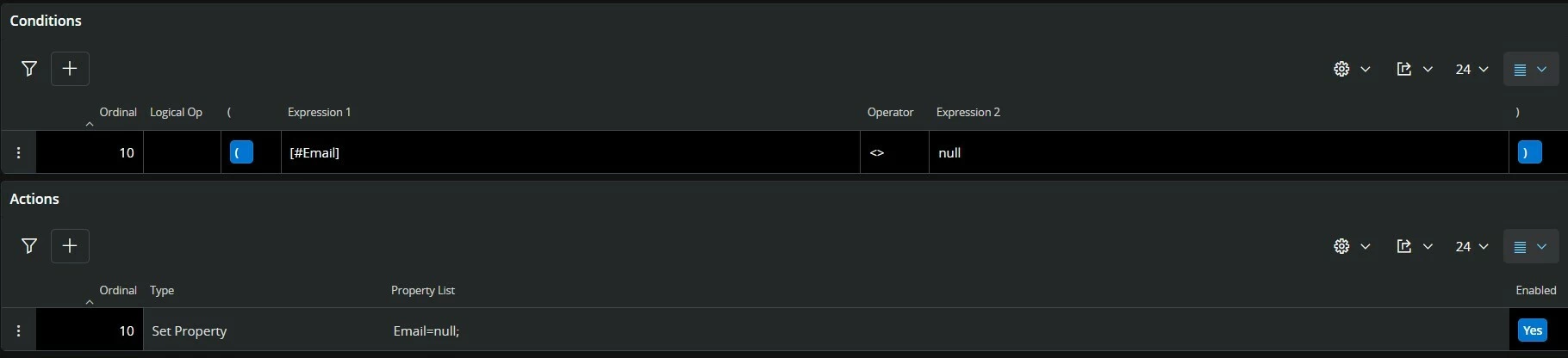The image size is (1568, 358).
Task: Click the export icon in Conditions
Action: [1404, 69]
